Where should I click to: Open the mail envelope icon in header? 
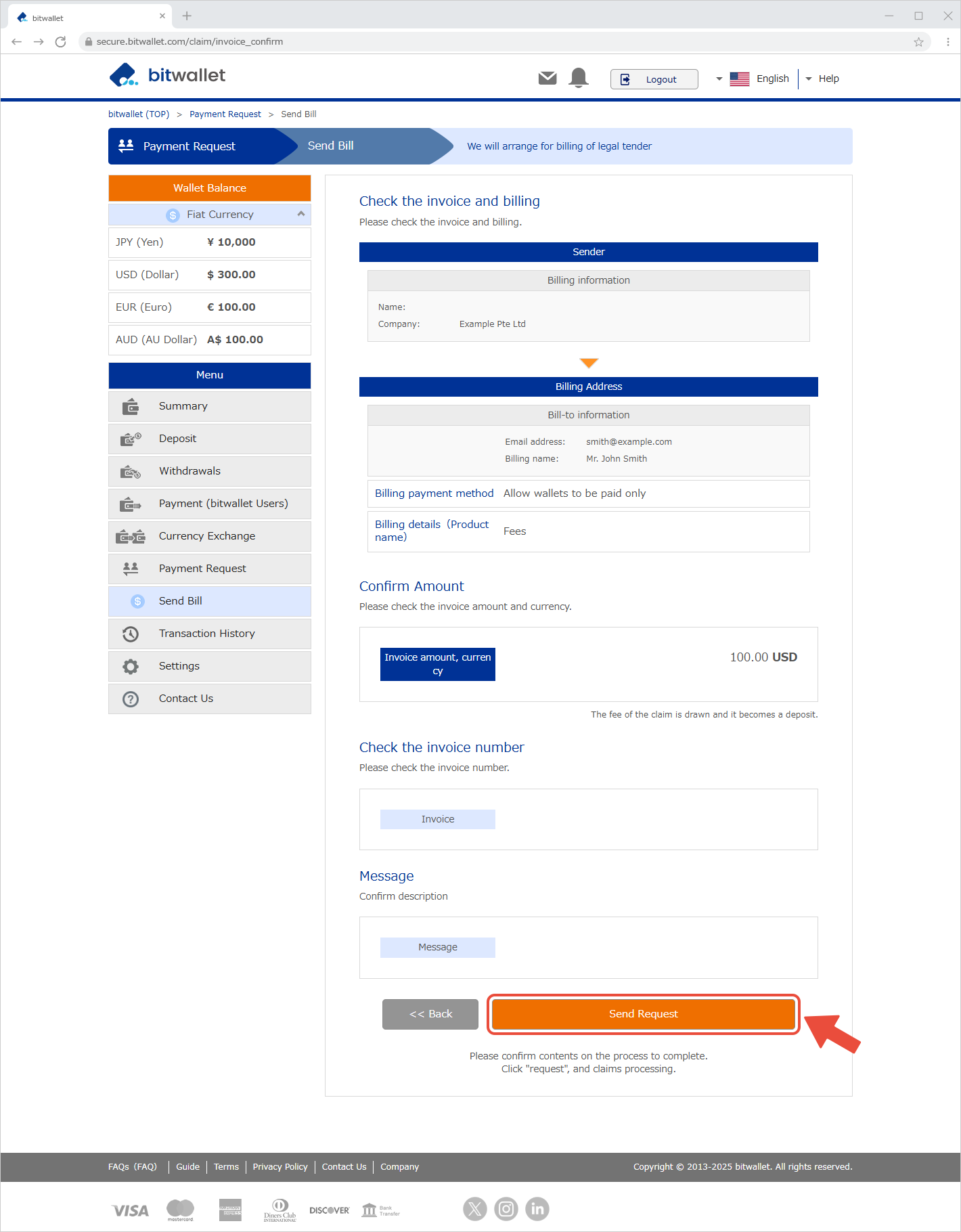pos(547,79)
